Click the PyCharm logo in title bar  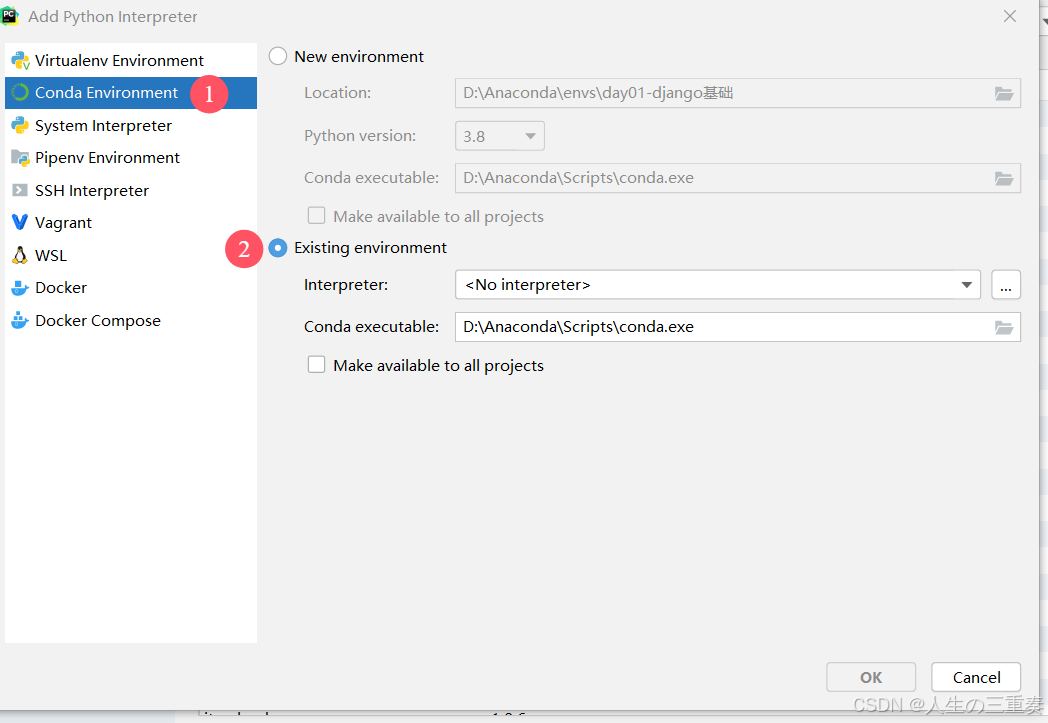[9, 16]
